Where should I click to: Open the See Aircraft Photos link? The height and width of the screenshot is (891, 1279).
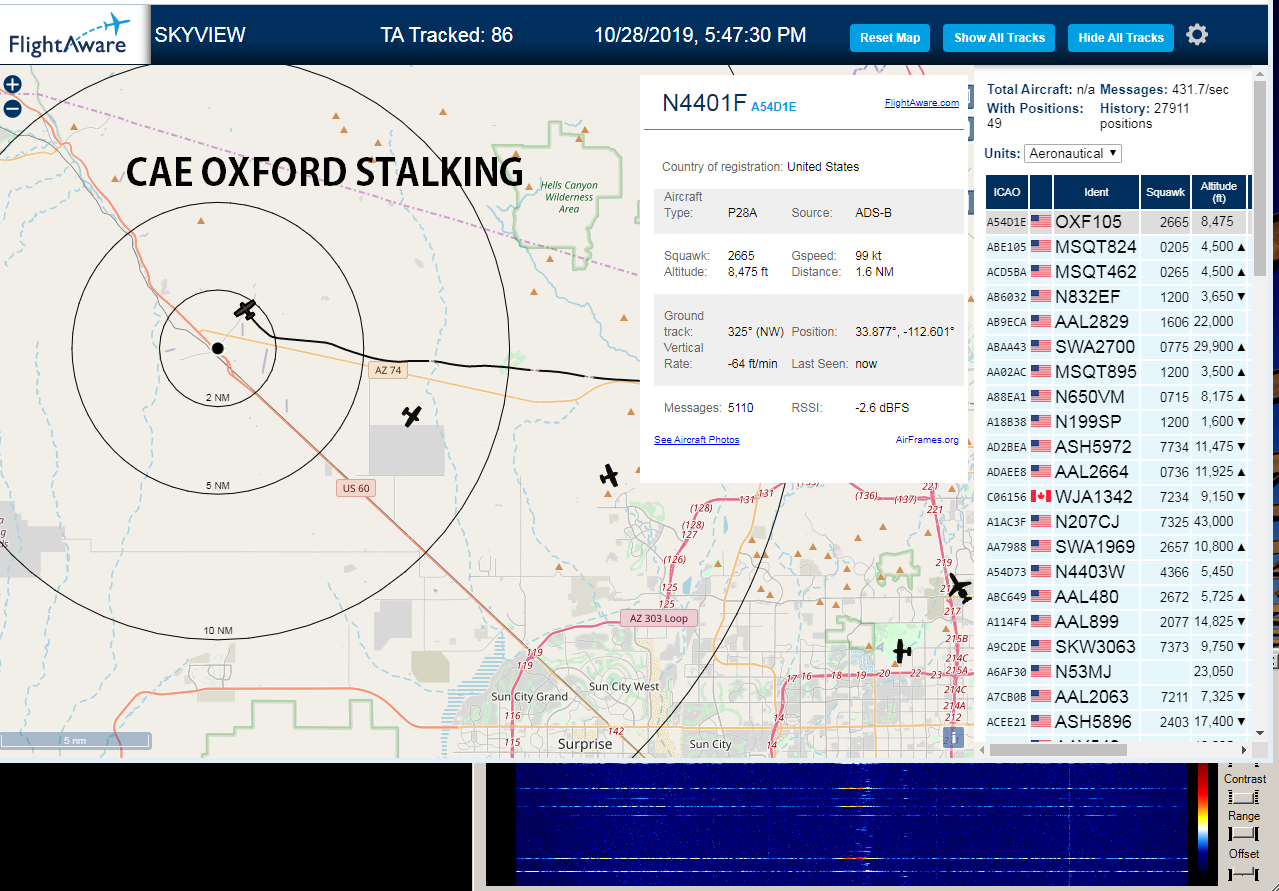pyautogui.click(x=697, y=440)
